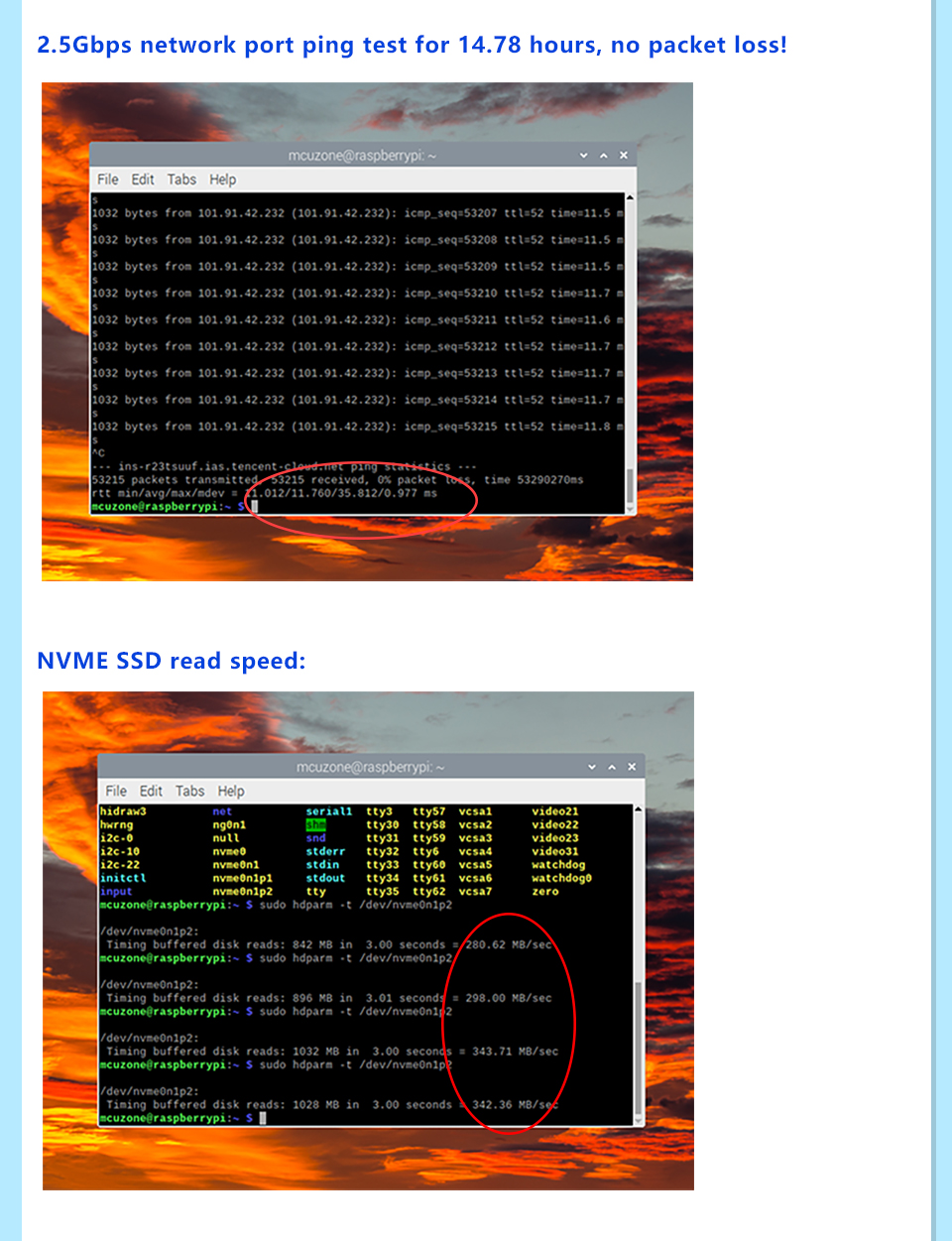952x1241 pixels.
Task: Open Help menu in the ping test terminal
Action: (222, 180)
